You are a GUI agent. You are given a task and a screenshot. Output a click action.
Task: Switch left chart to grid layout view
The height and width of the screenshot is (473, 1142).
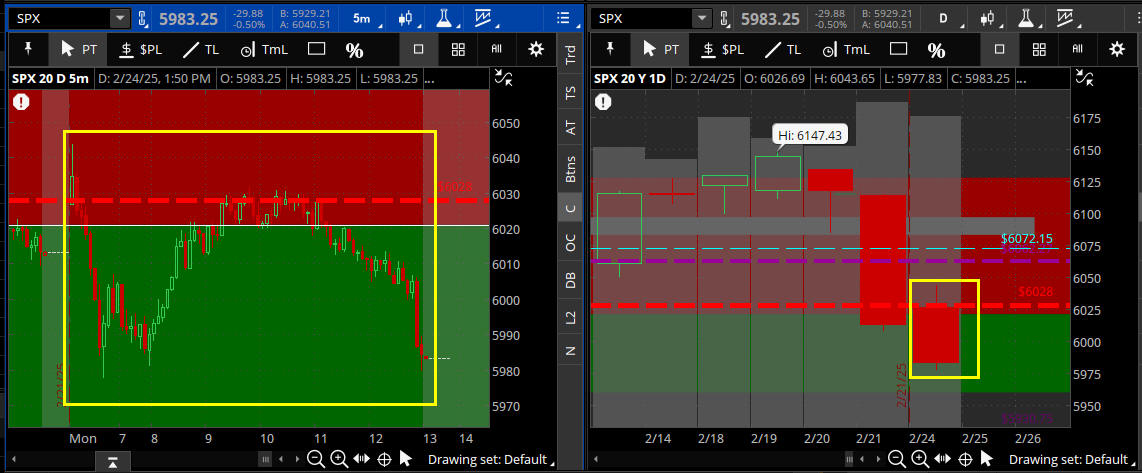pyautogui.click(x=458, y=49)
